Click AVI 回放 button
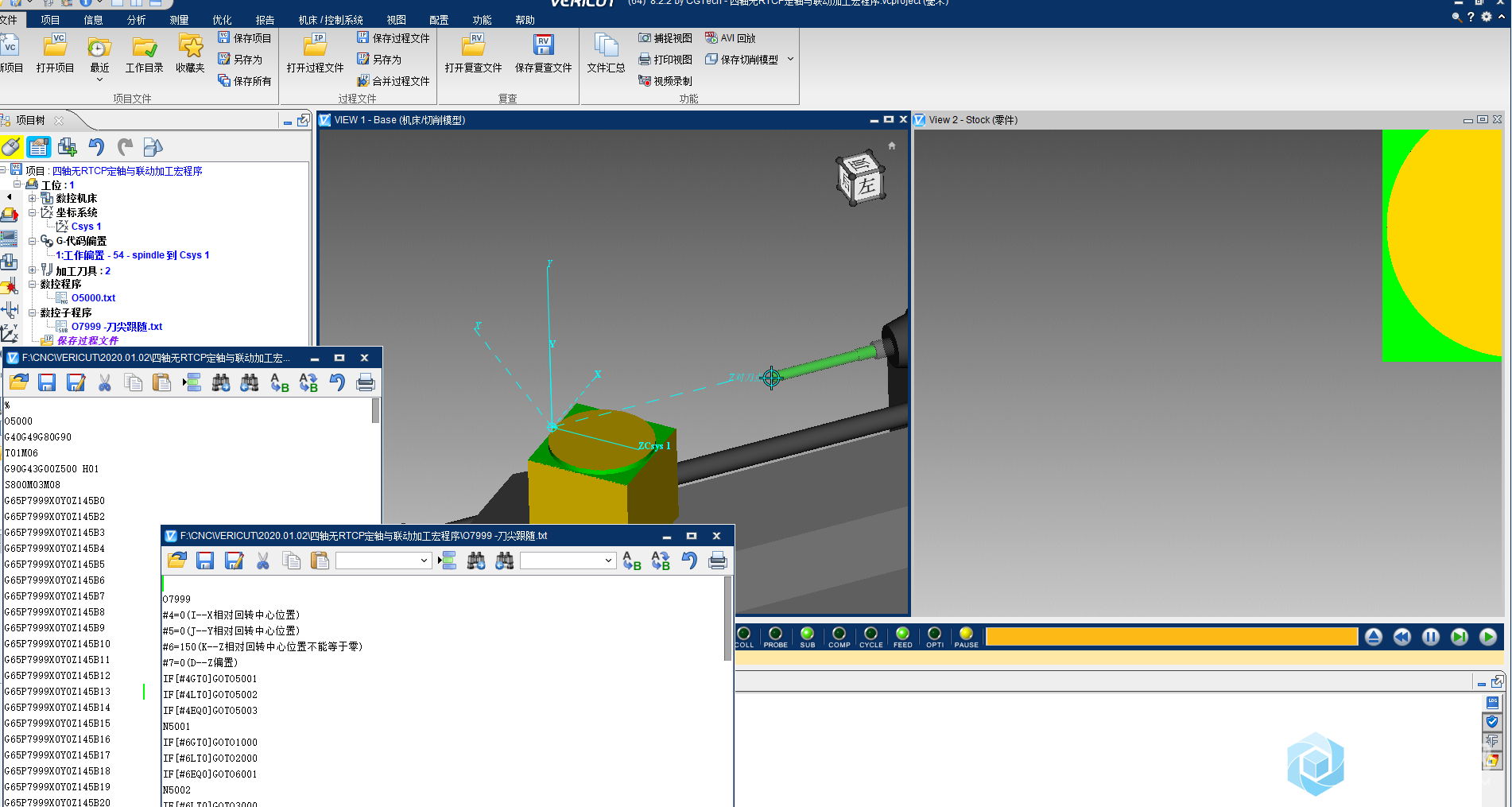The width and height of the screenshot is (1512, 807). (730, 38)
